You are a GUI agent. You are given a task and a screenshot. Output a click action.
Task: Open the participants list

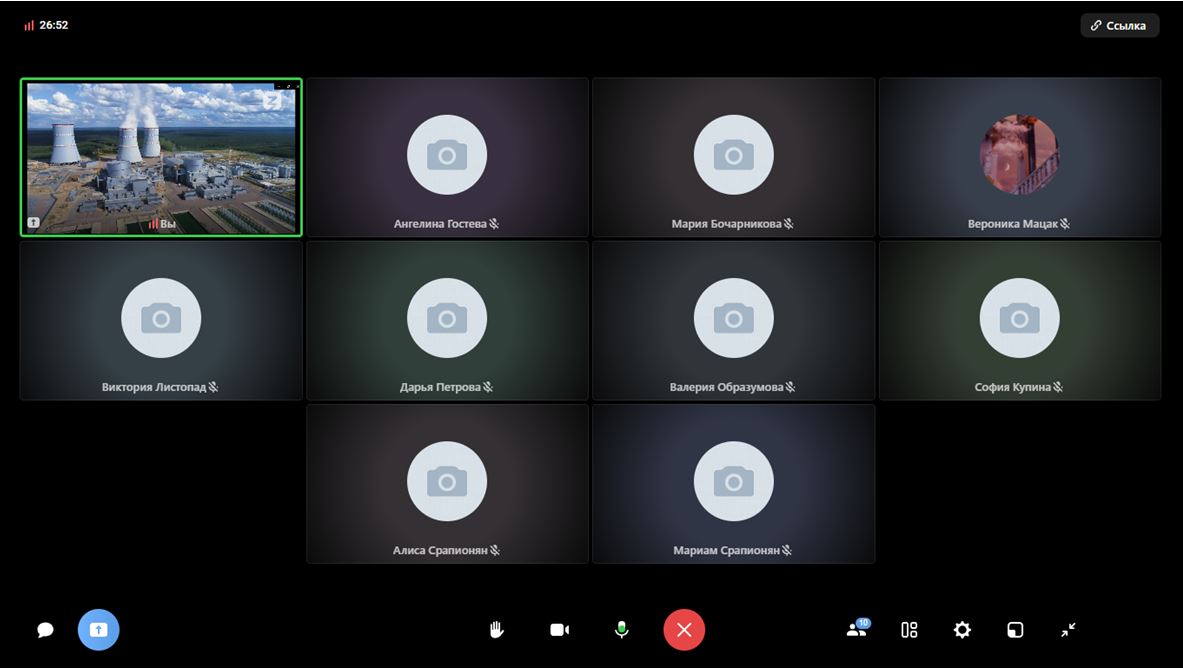[858, 629]
